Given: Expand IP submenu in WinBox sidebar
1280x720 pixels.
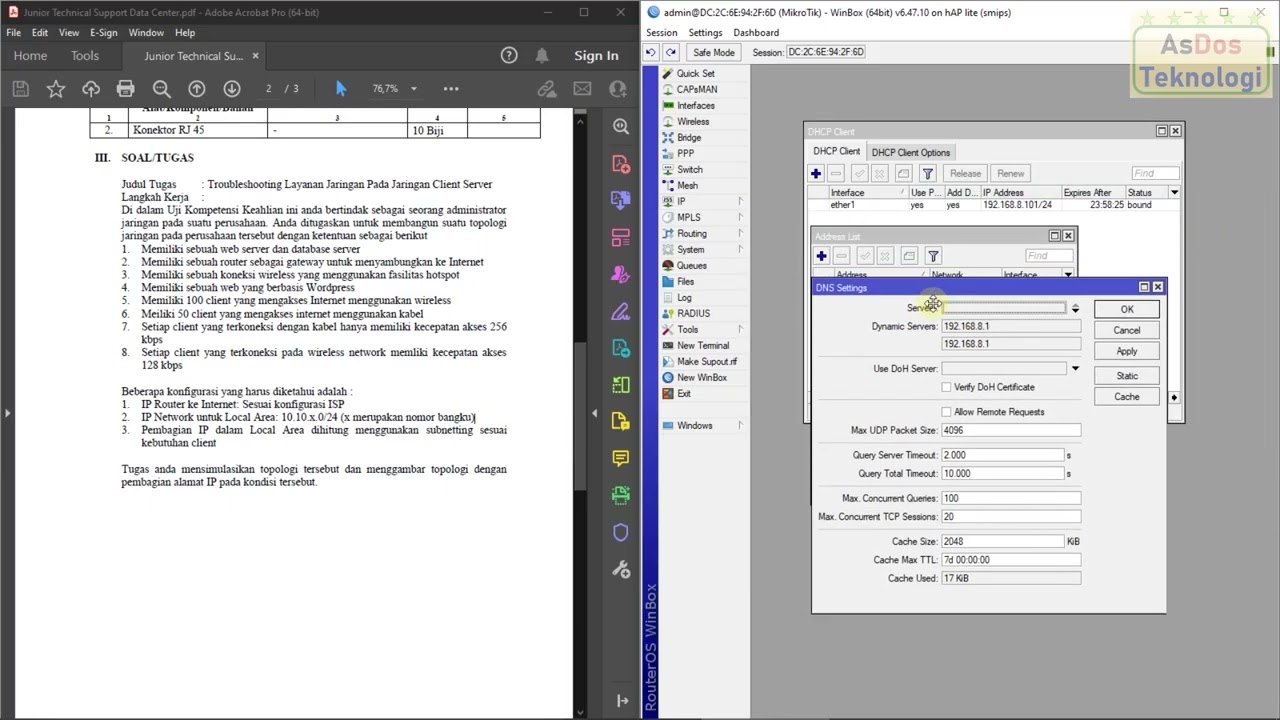Looking at the screenshot, I should [740, 202].
